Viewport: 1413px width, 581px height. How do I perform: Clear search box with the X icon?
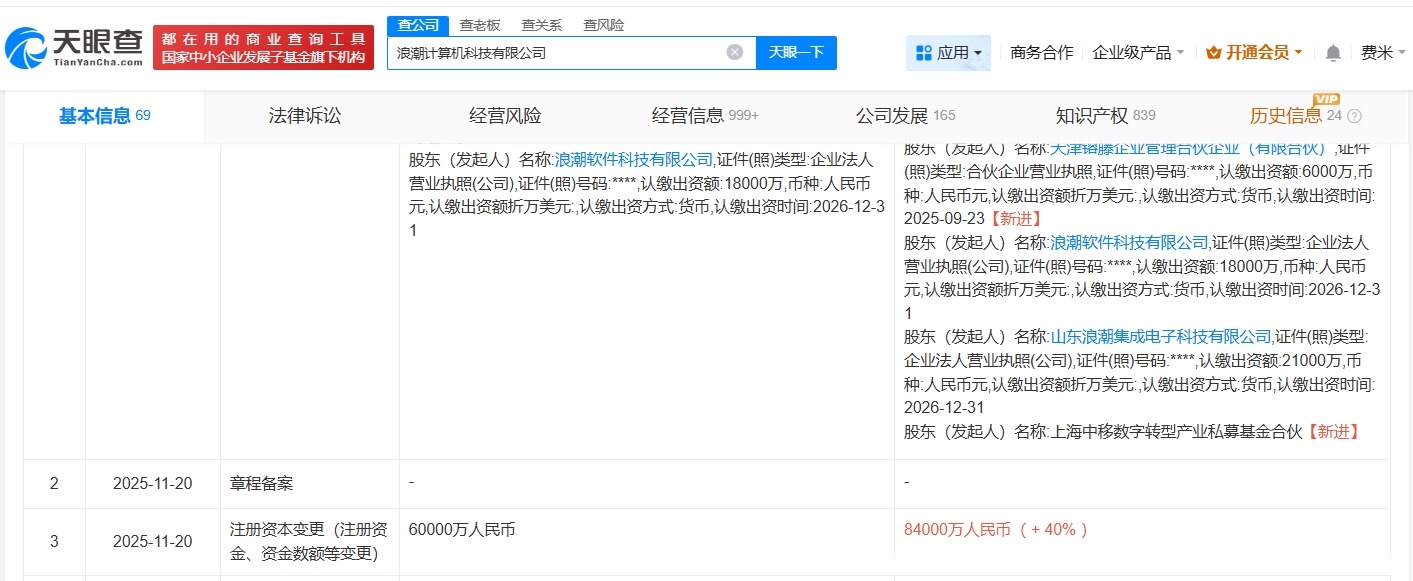pos(734,52)
